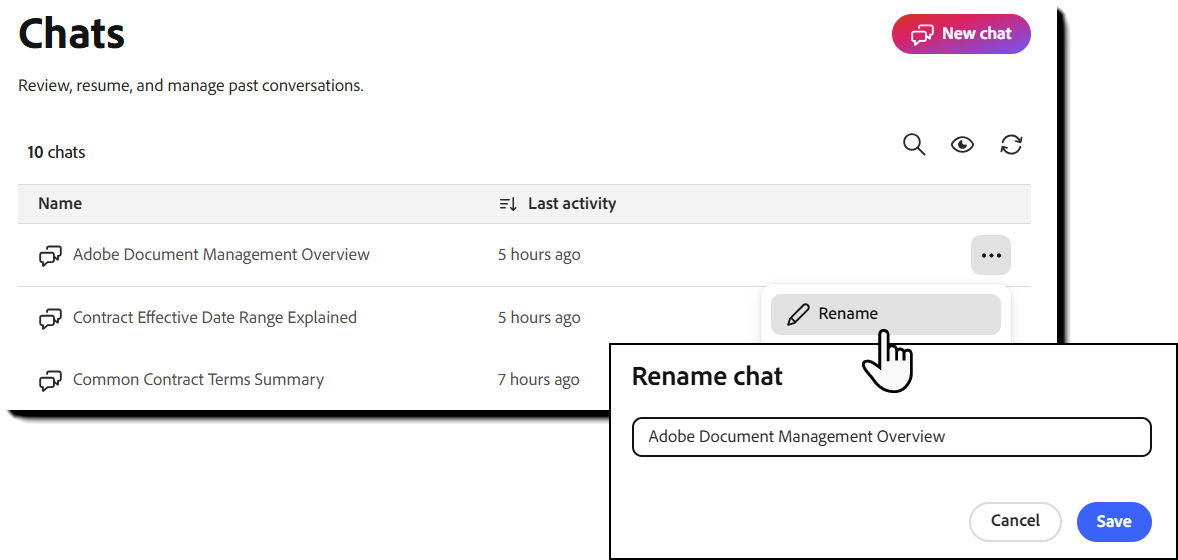The height and width of the screenshot is (560, 1178).
Task: Click the 7 hours ago activity time
Action: (539, 380)
